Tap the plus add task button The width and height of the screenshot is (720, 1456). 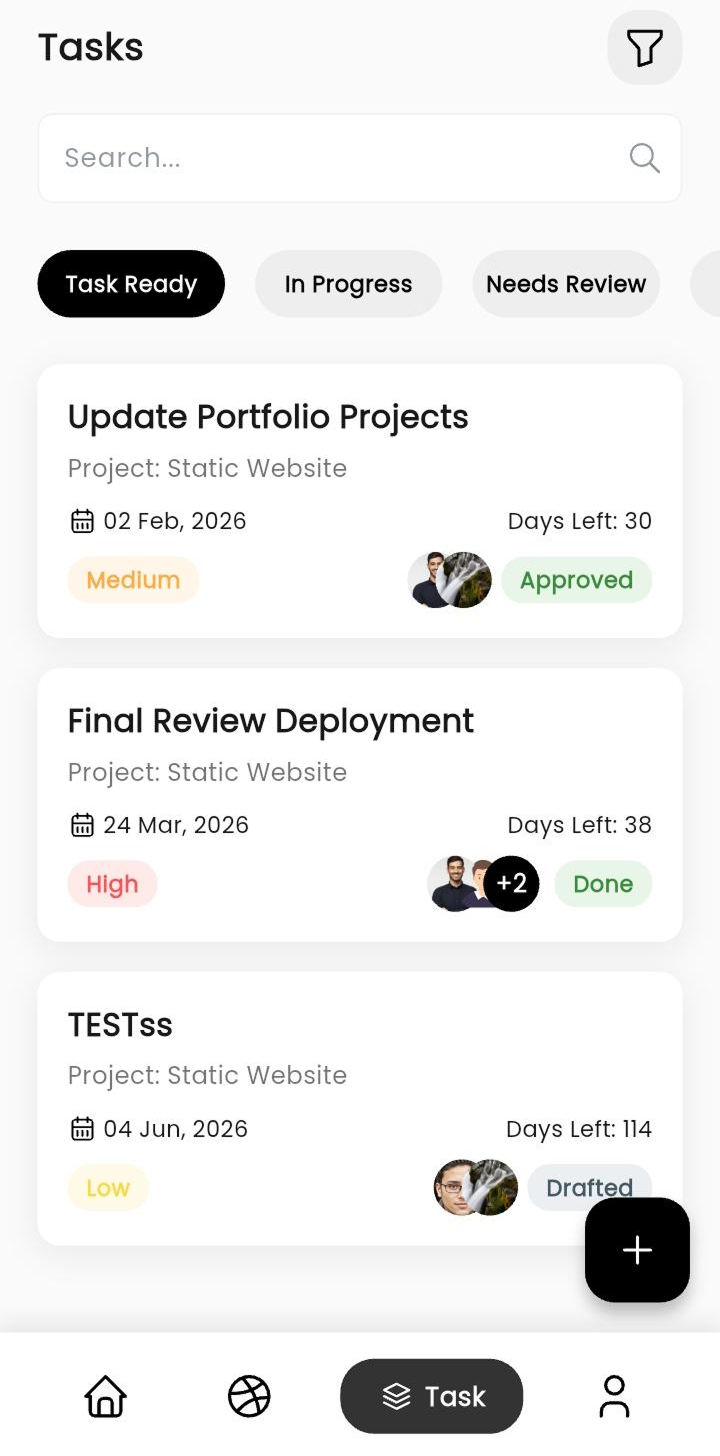pyautogui.click(x=637, y=1250)
